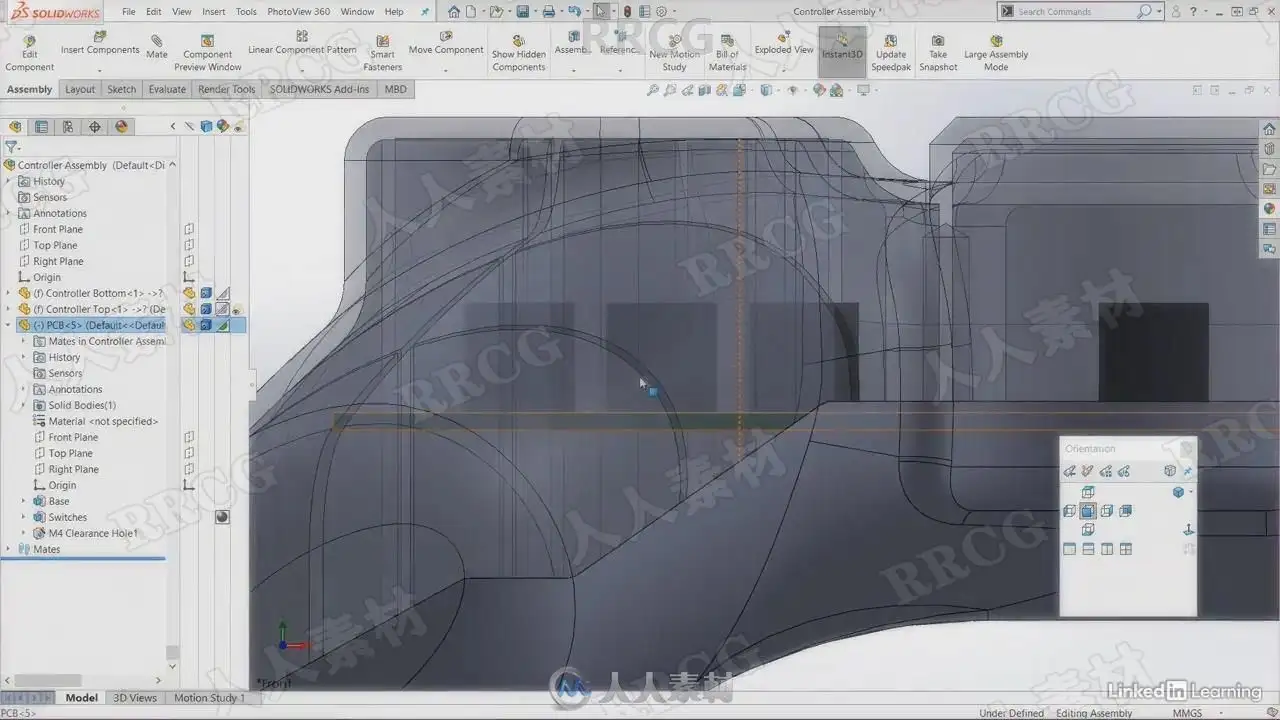Screen dimensions: 1280x720
Task: Expand the Switches feature
Action: click(x=24, y=517)
